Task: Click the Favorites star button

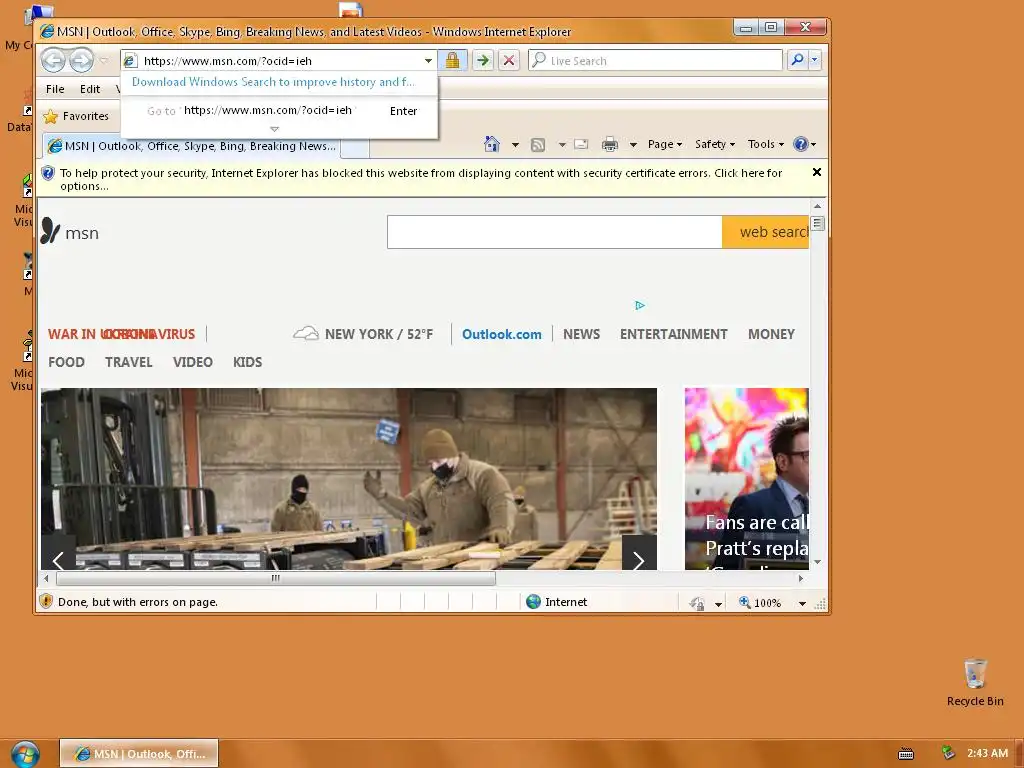Action: click(76, 116)
